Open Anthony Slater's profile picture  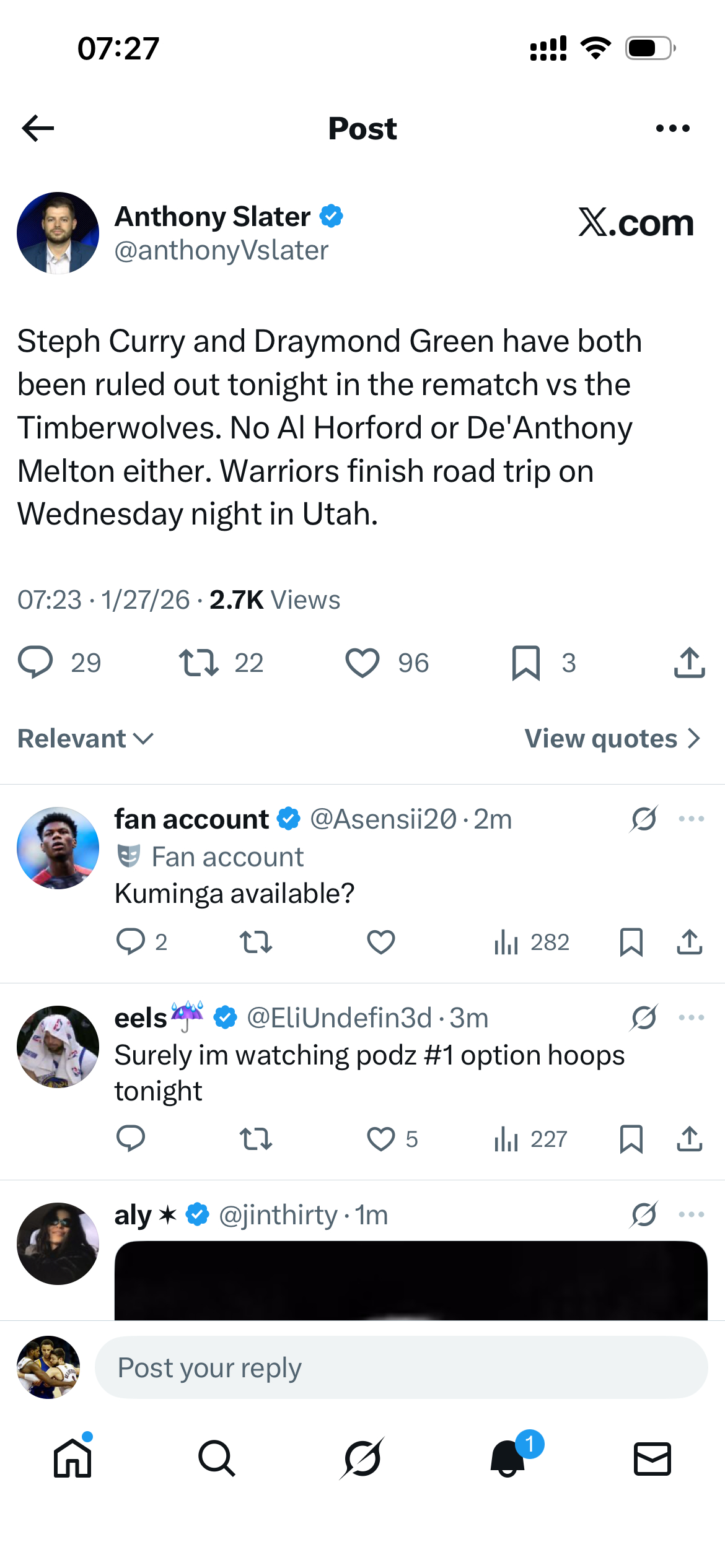click(x=58, y=233)
